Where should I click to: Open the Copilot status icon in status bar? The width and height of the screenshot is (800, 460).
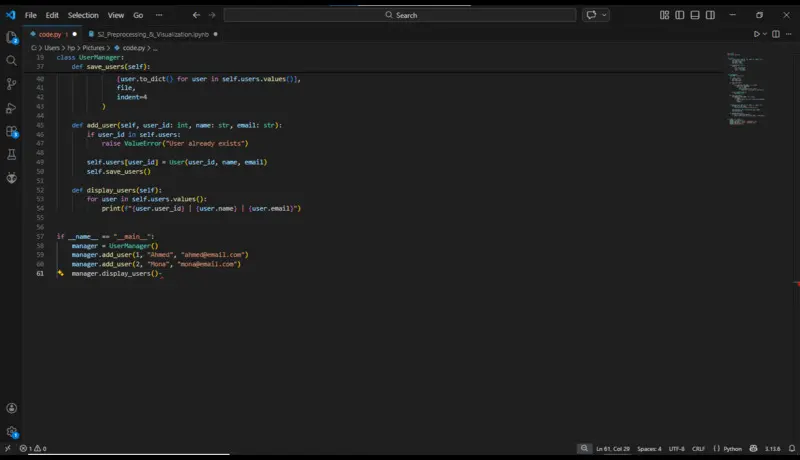pos(754,448)
